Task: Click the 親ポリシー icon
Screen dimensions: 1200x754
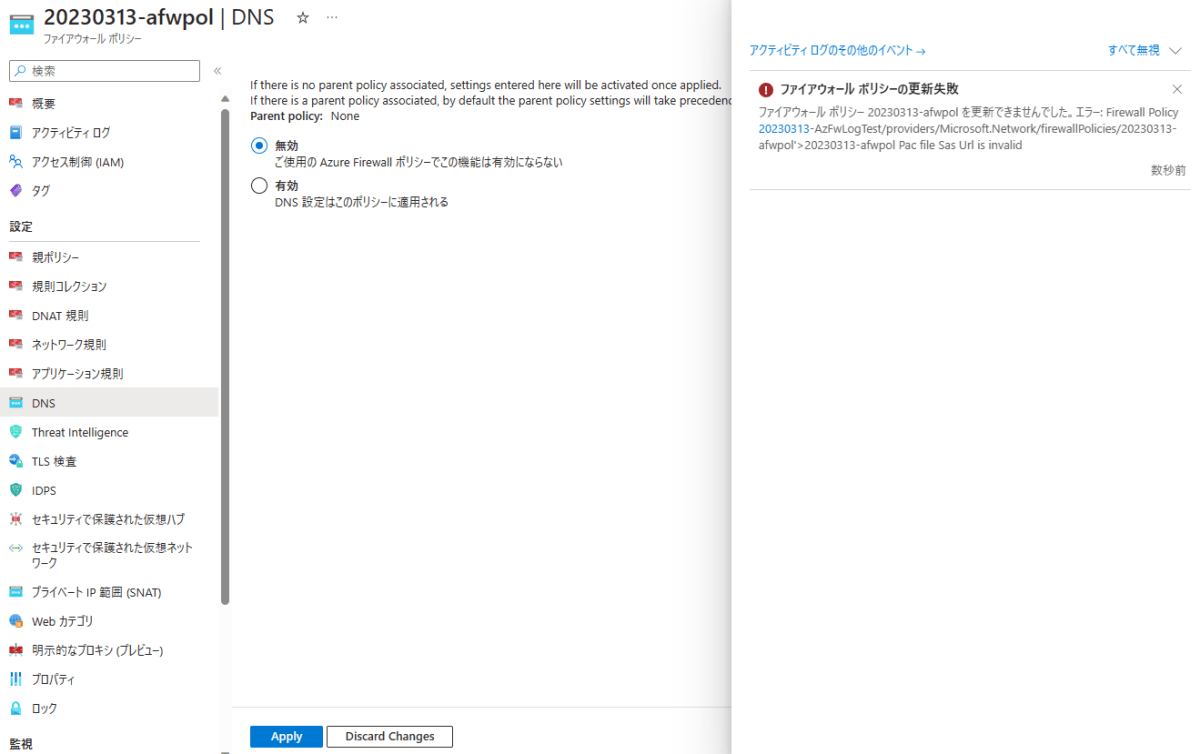Action: coord(15,257)
